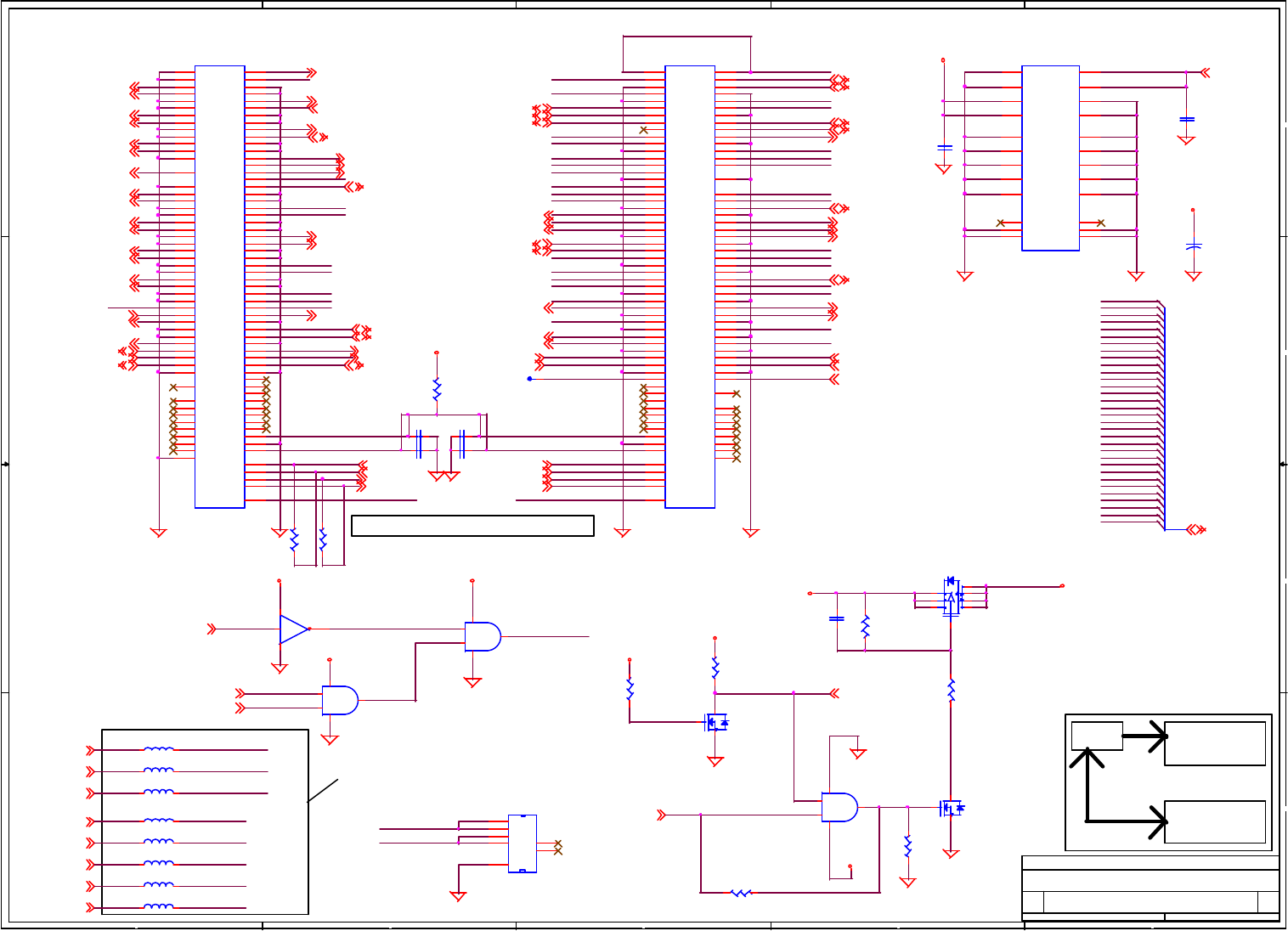Click the title block in the bottom-right corner
The image size is (1288, 931).
(1150, 889)
